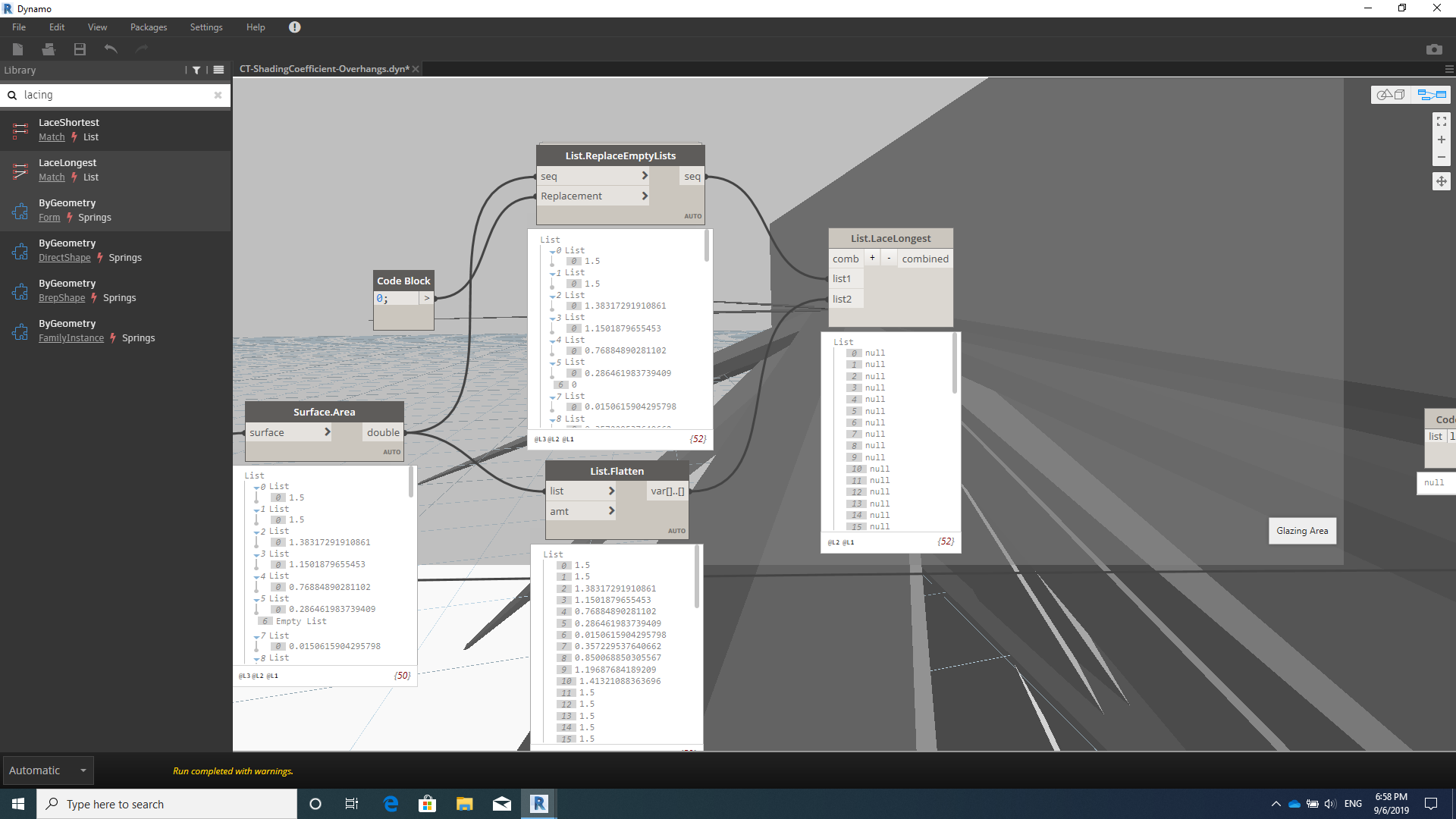Open the File menu

click(x=19, y=27)
